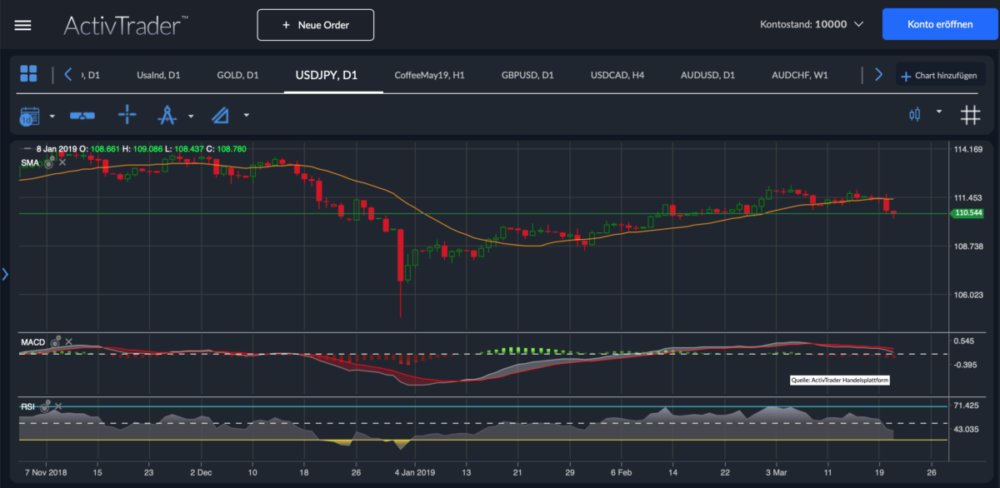This screenshot has height=488, width=1000.
Task: Expand the drawing tools dropdown arrow
Action: tap(191, 116)
